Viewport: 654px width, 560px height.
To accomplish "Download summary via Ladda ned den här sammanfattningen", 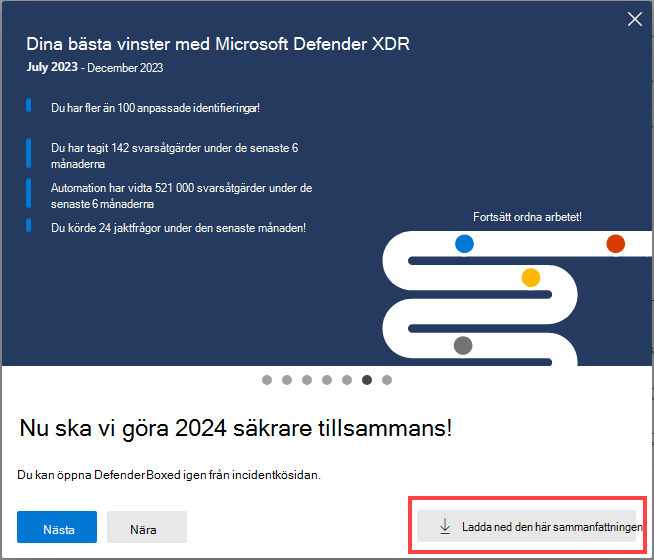I will point(526,526).
